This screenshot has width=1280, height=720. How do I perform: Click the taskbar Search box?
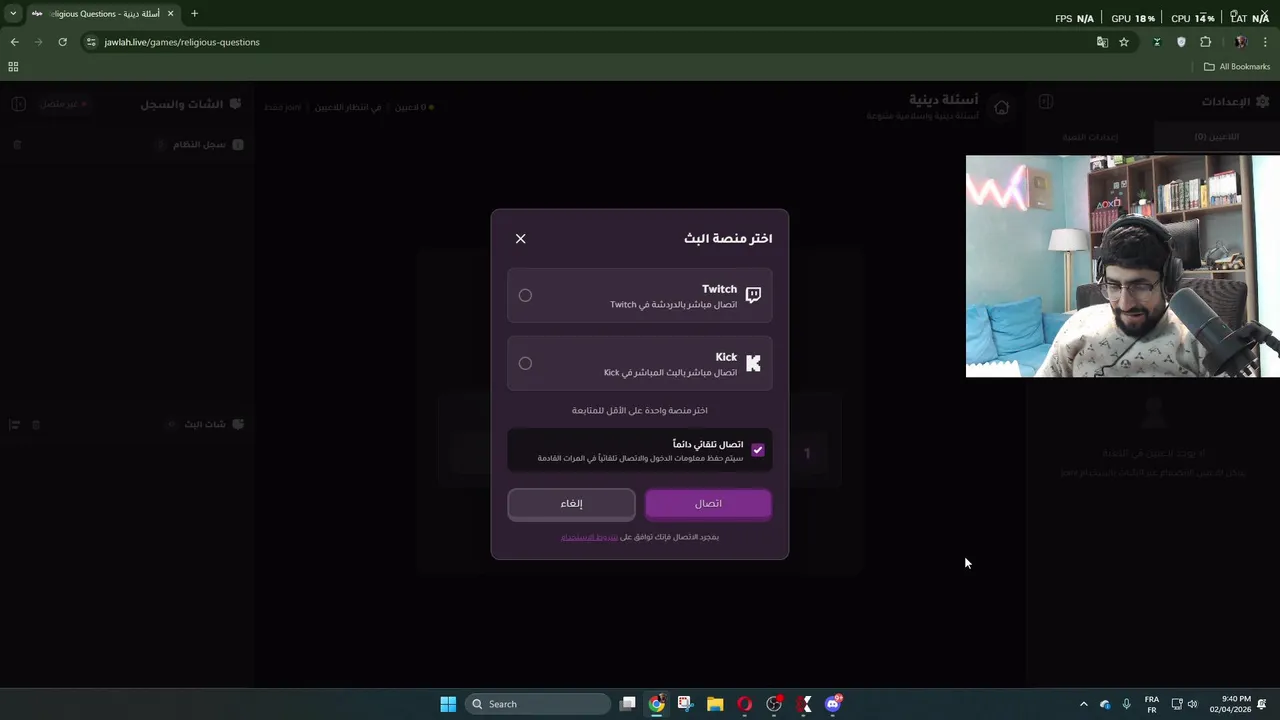539,704
